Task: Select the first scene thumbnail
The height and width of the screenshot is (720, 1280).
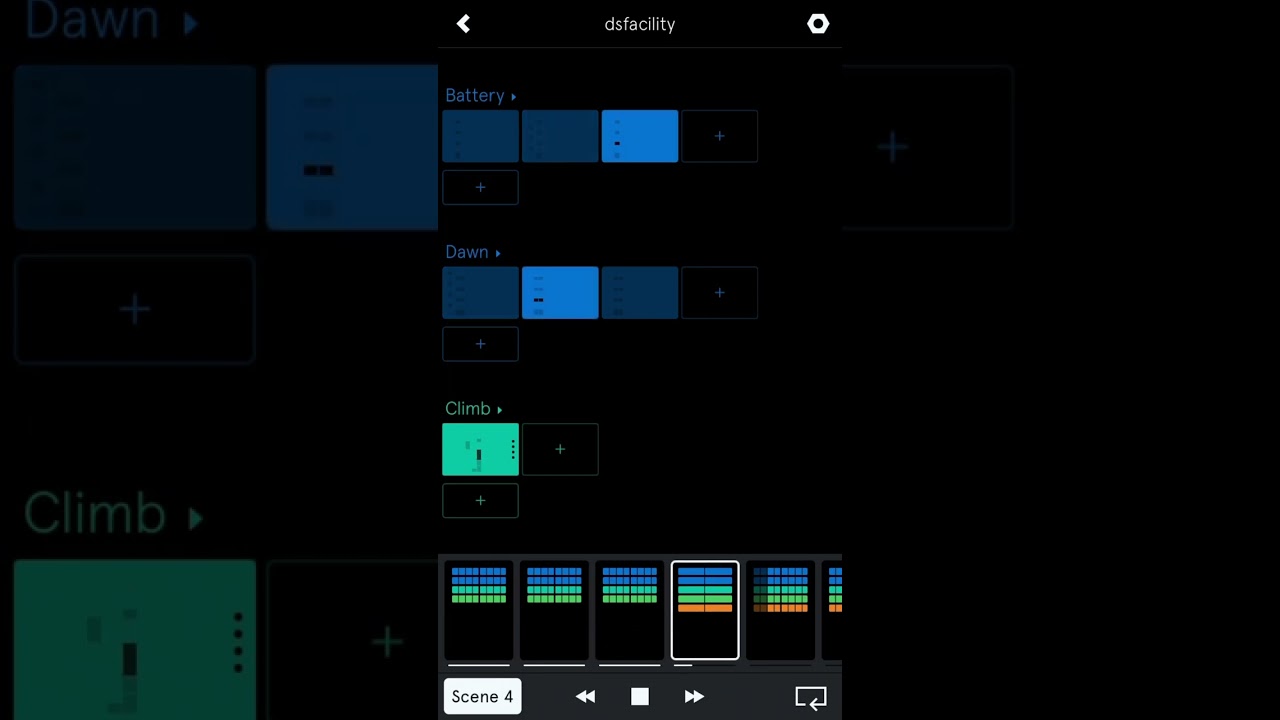Action: 479,610
